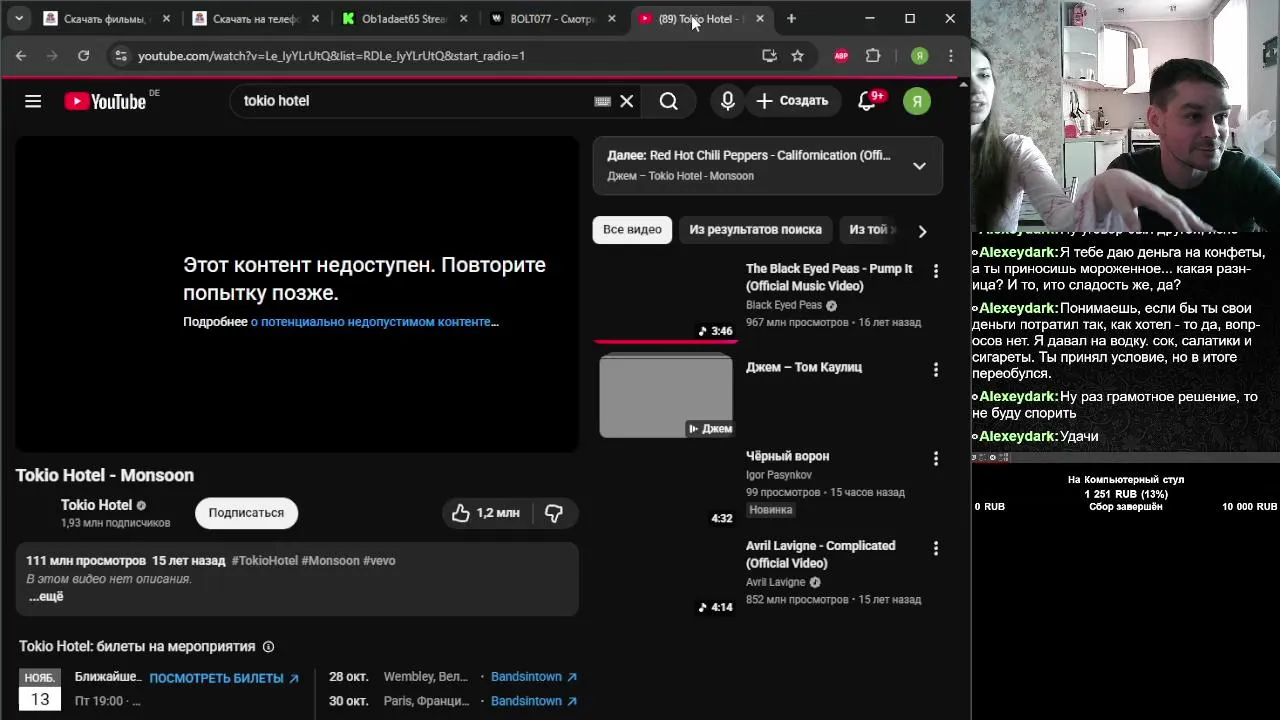Select the Все видео filter chip
1280x720 pixels.
tap(632, 229)
